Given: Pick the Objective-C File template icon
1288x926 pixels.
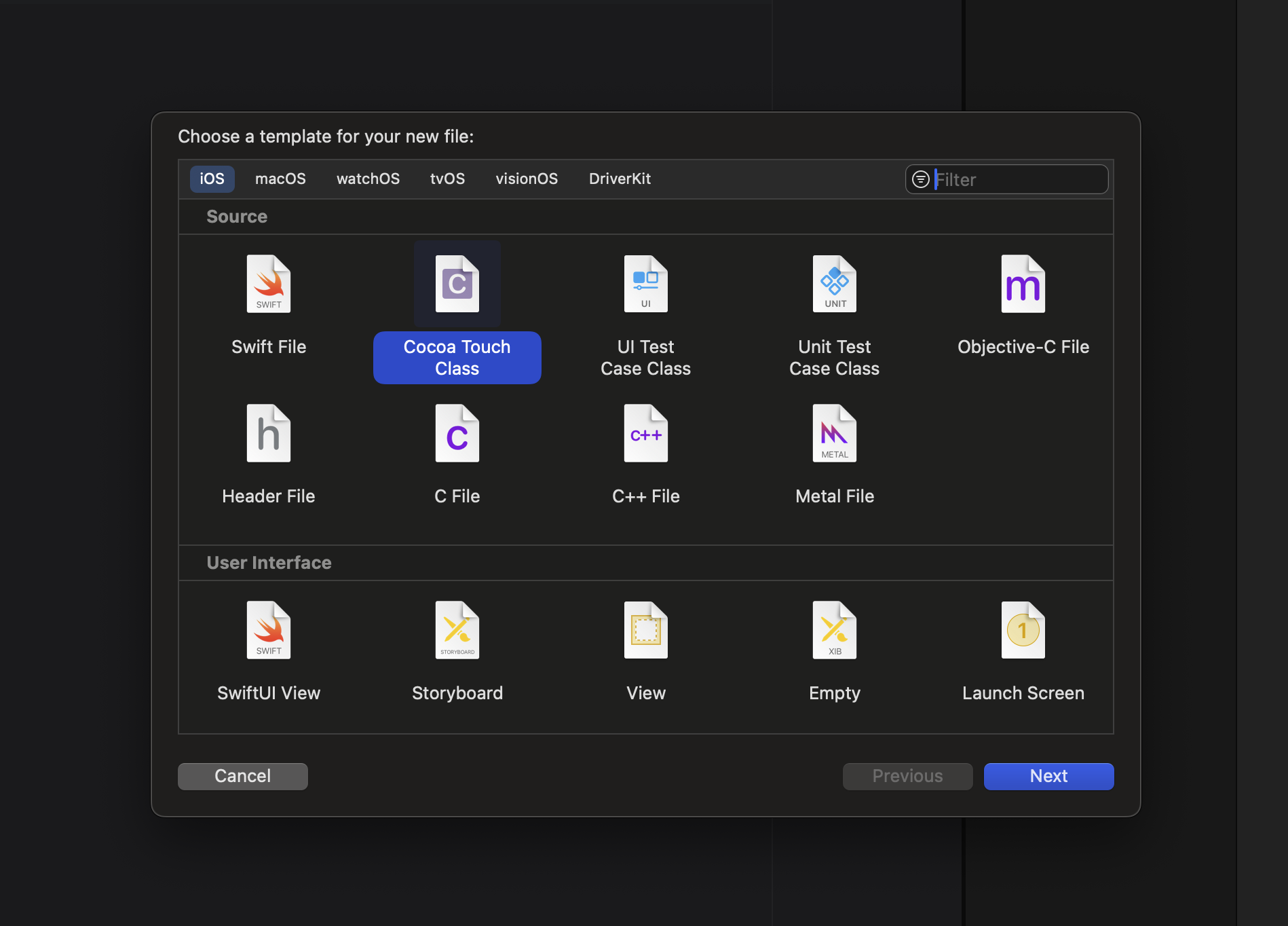Looking at the screenshot, I should [1023, 284].
